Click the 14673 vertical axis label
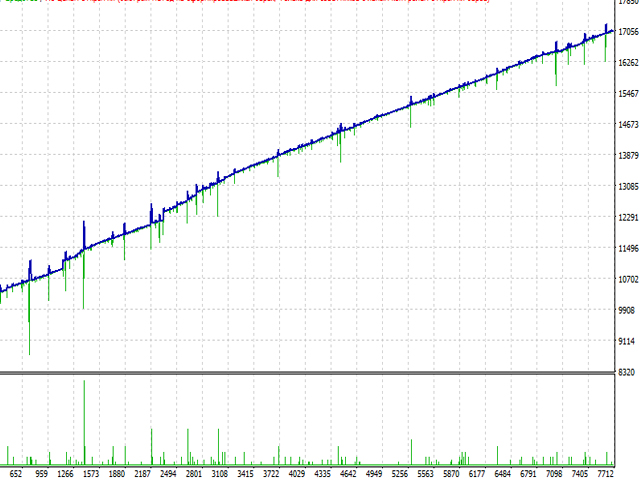This screenshot has height=480, width=640. (x=627, y=125)
